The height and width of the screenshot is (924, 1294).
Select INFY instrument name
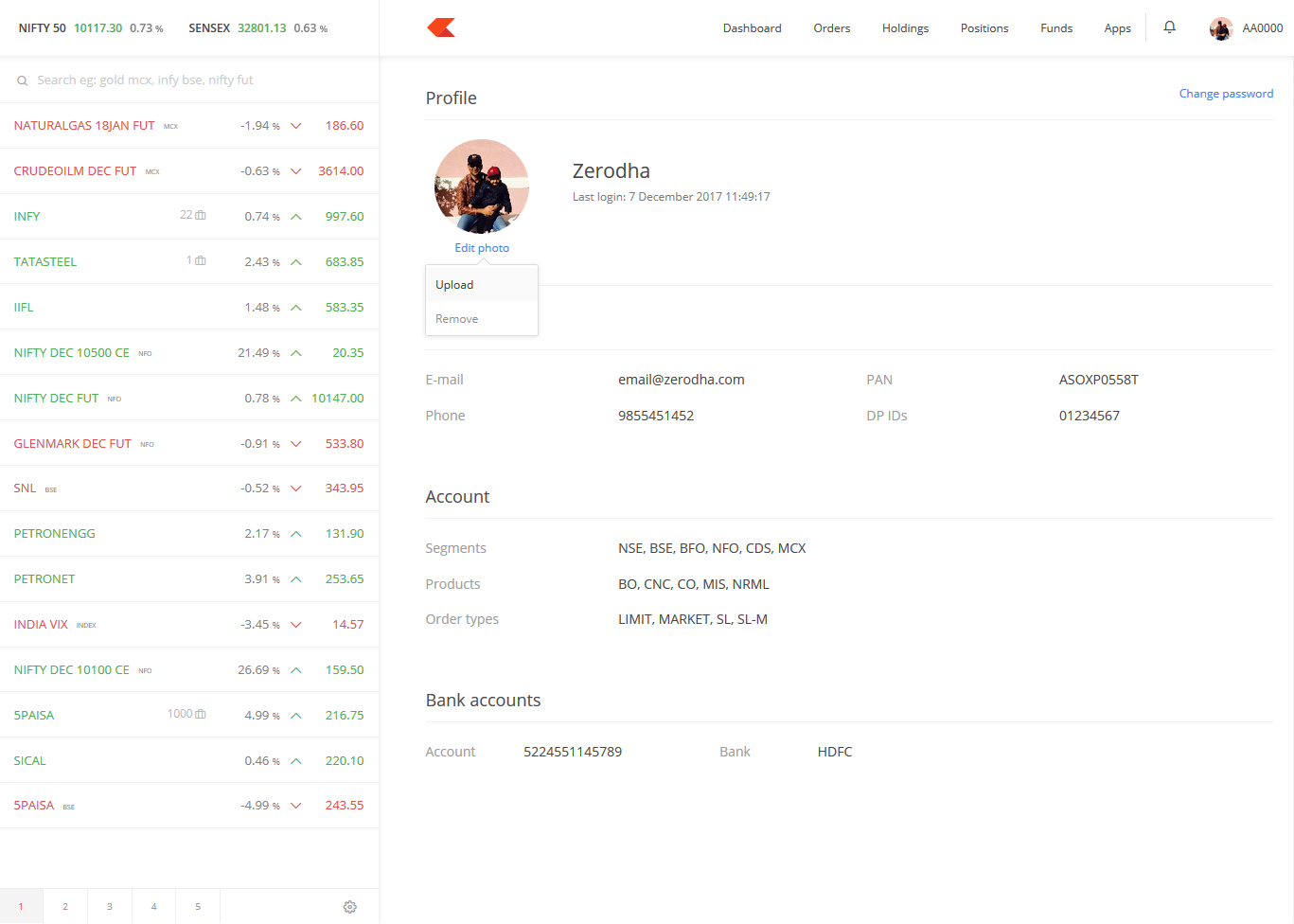coord(27,217)
